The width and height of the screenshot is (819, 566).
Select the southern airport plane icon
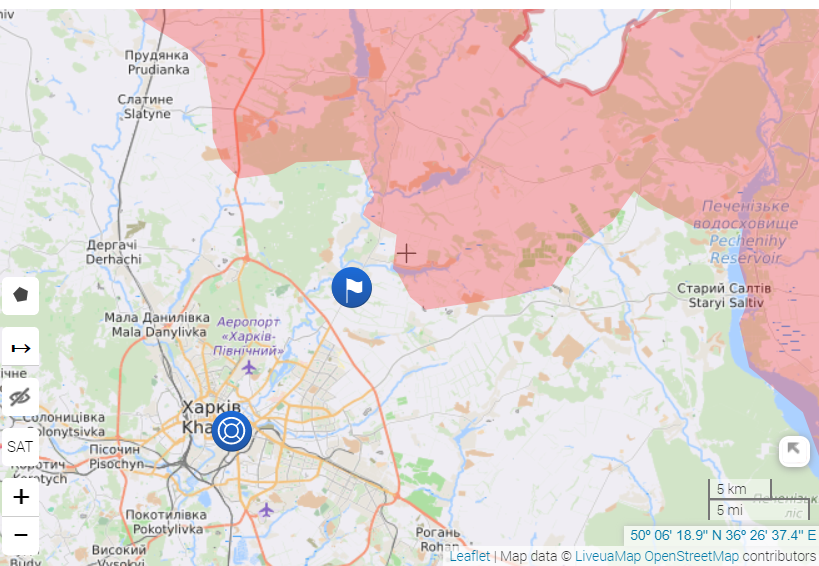pos(266,510)
